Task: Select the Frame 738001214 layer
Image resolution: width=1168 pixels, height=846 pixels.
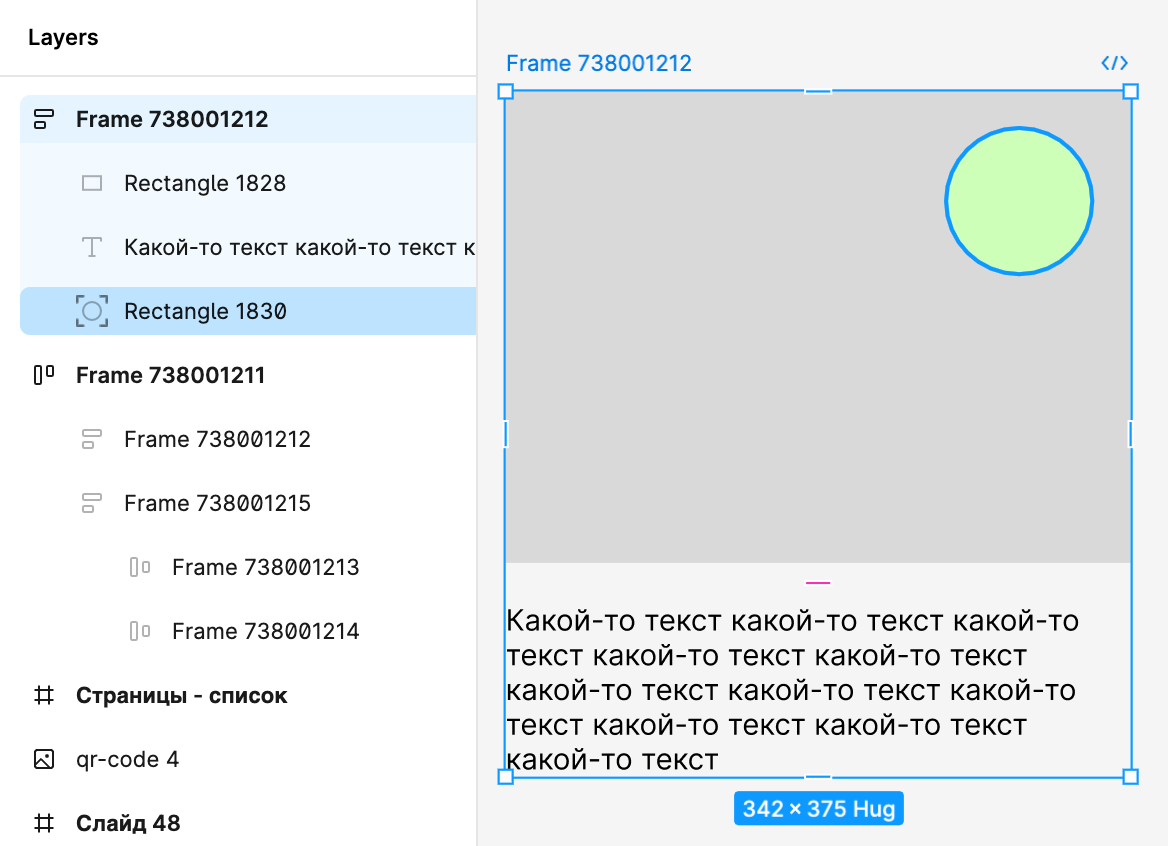Action: (x=265, y=632)
